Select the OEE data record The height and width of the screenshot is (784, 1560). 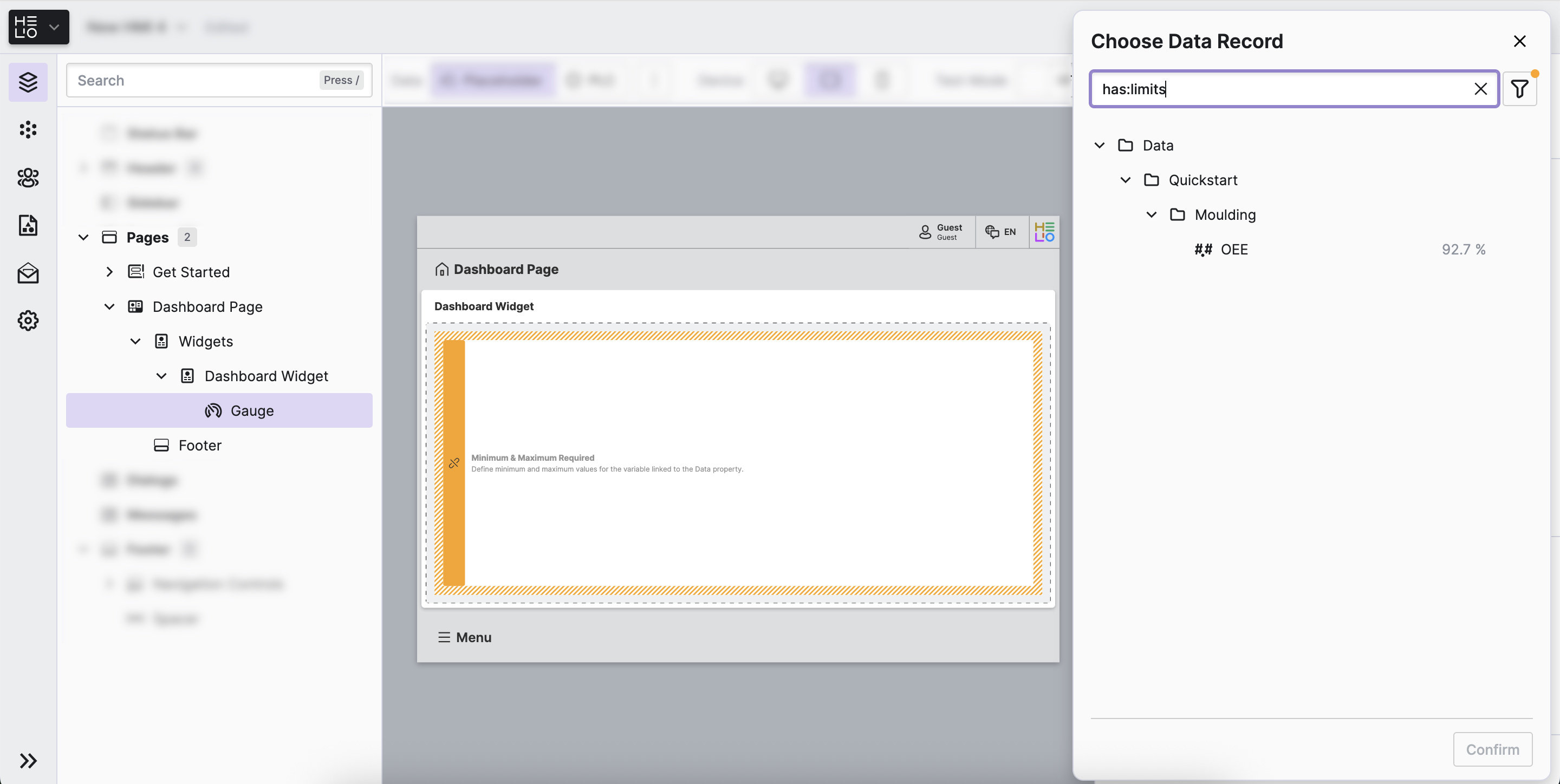1233,250
